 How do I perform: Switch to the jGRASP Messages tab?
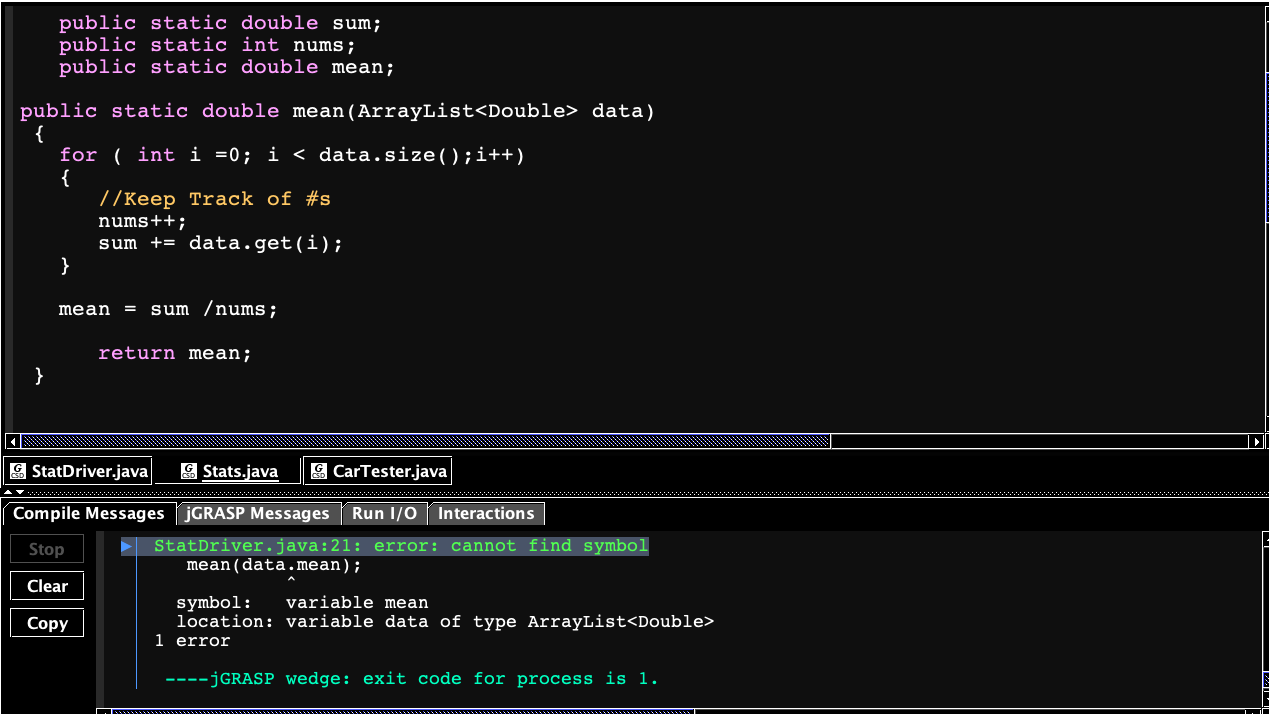pos(257,513)
